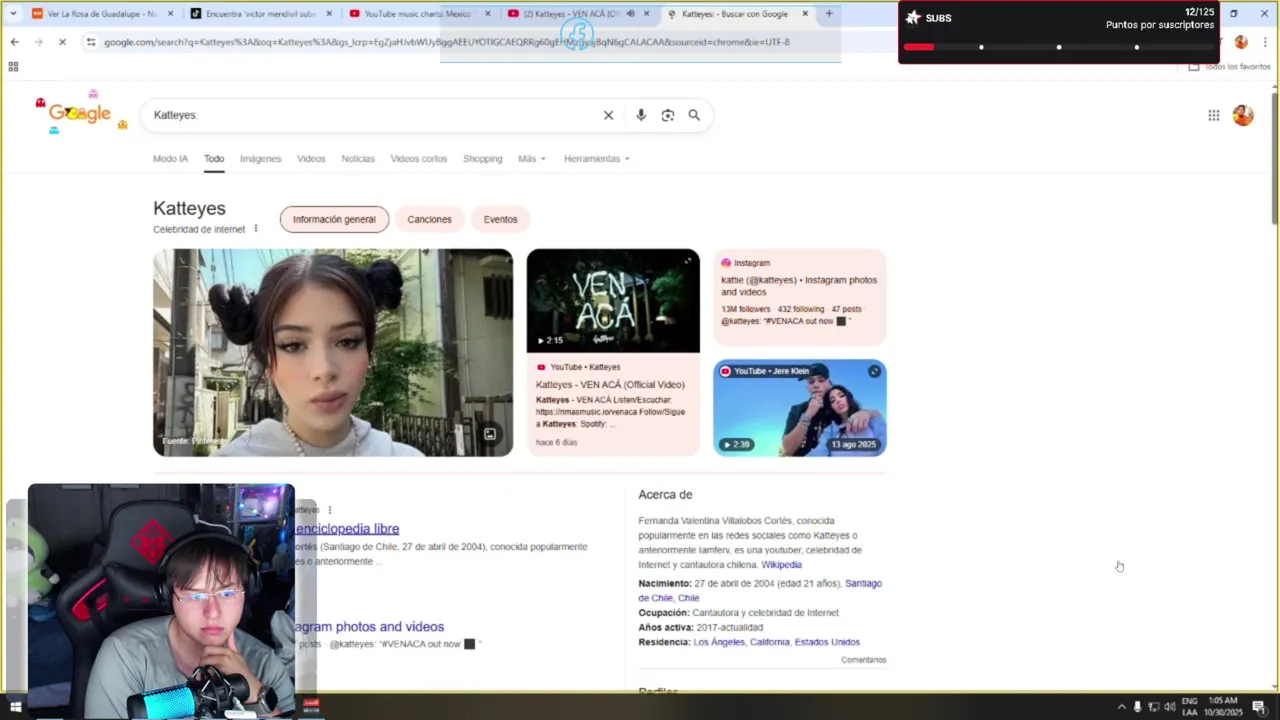Viewport: 1280px width, 720px height.
Task: Select the Shopping results tab
Action: pos(482,159)
